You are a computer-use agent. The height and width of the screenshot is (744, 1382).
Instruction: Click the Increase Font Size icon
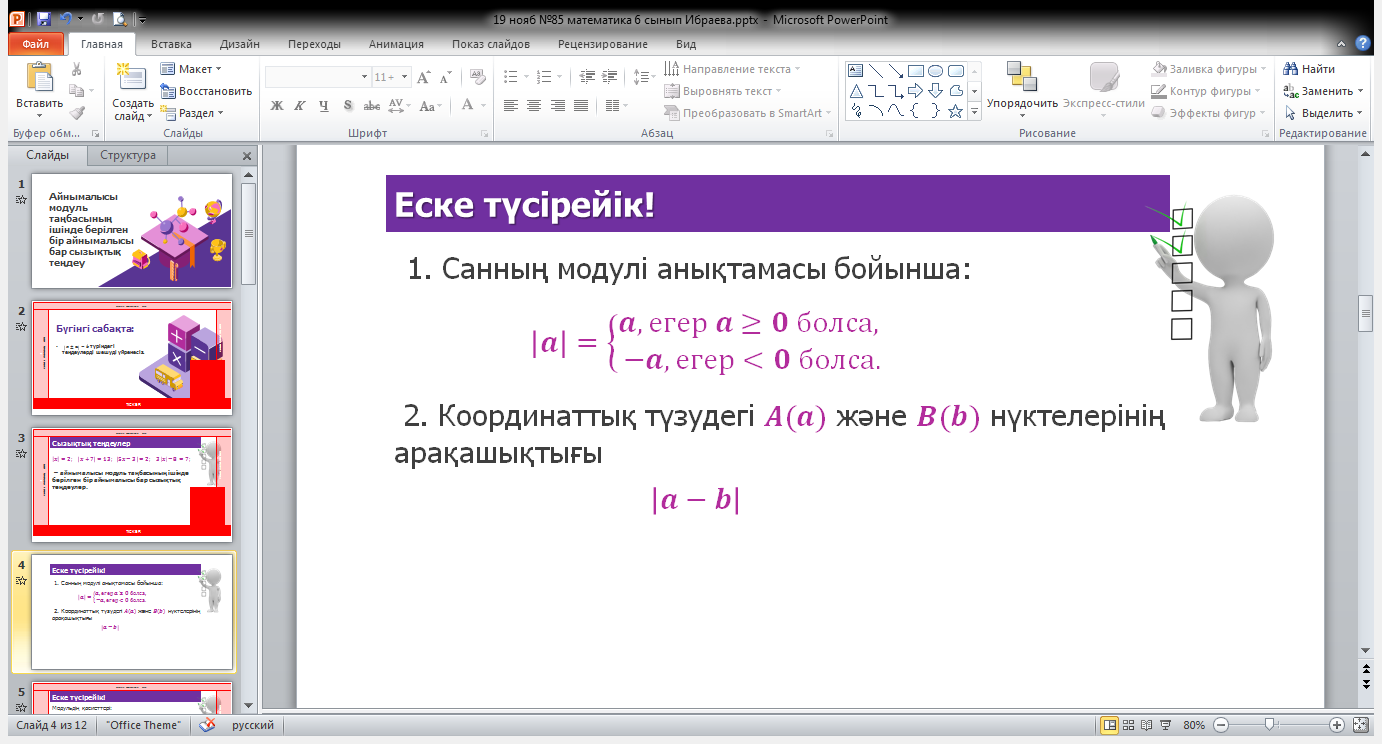(x=424, y=77)
